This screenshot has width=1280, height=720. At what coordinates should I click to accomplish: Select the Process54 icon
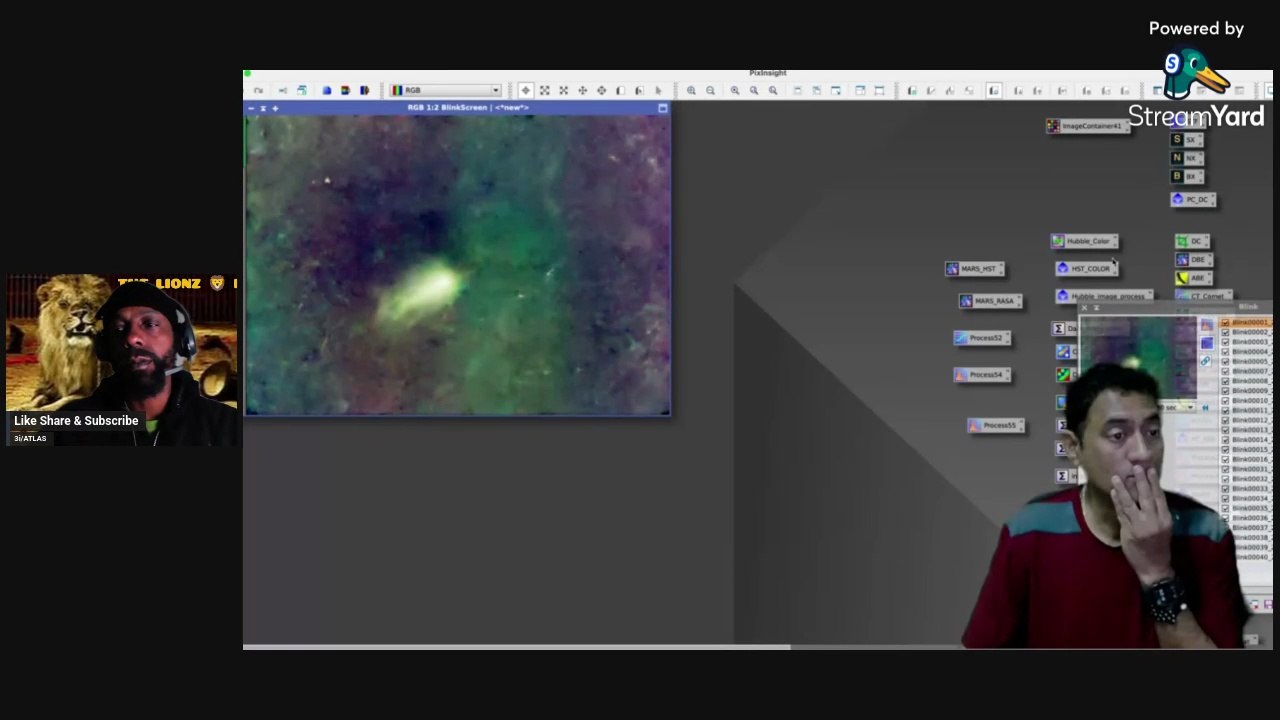coord(982,375)
